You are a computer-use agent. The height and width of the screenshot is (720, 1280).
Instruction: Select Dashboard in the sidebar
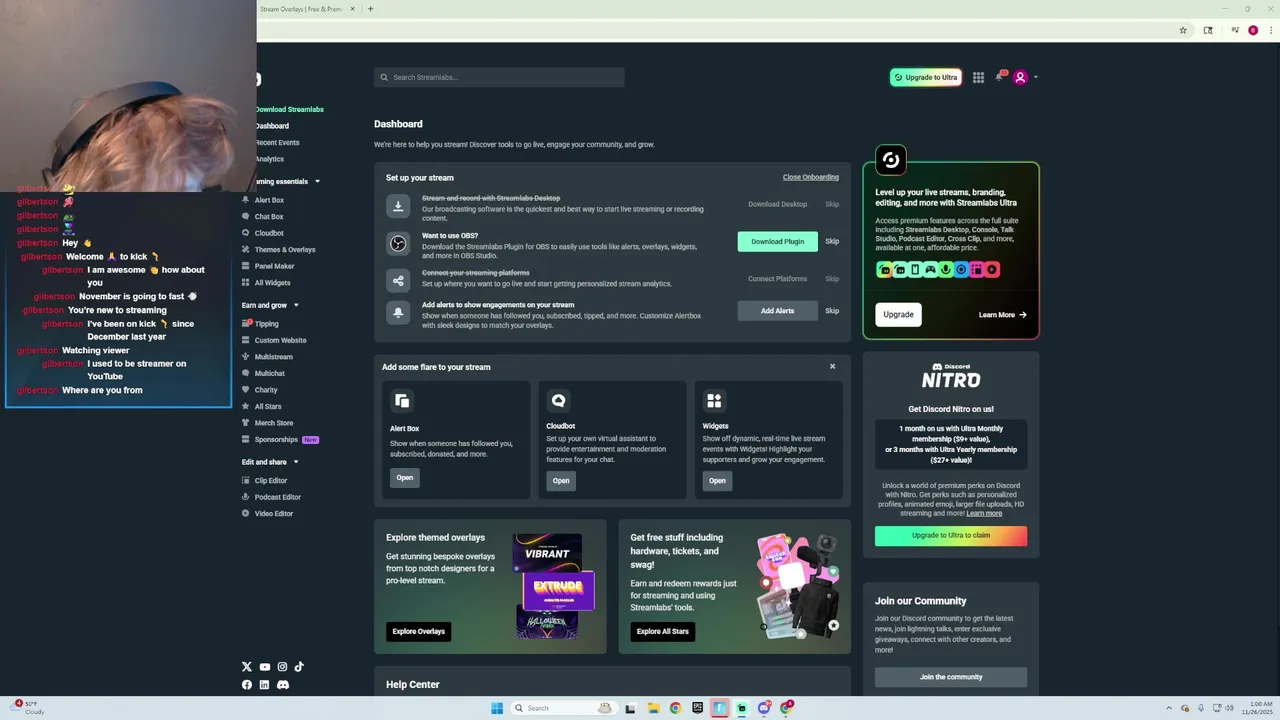[272, 126]
